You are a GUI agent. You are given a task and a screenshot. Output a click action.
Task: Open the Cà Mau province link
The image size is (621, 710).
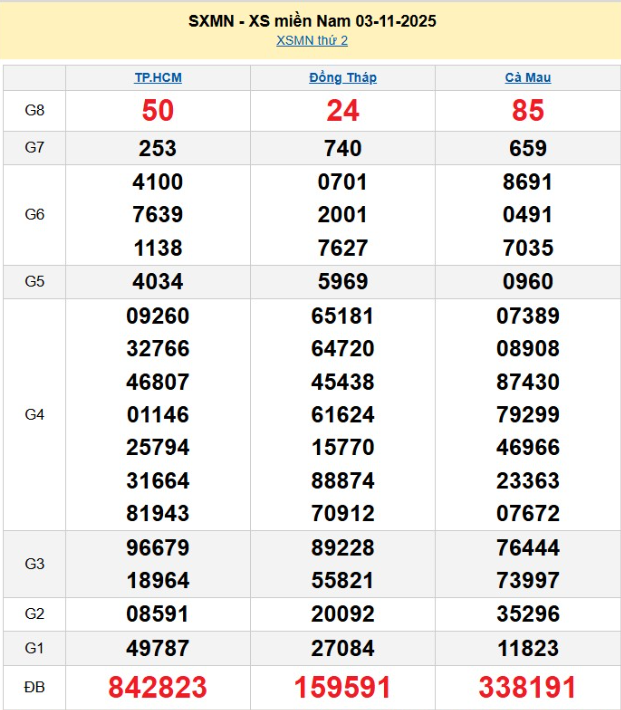[528, 78]
